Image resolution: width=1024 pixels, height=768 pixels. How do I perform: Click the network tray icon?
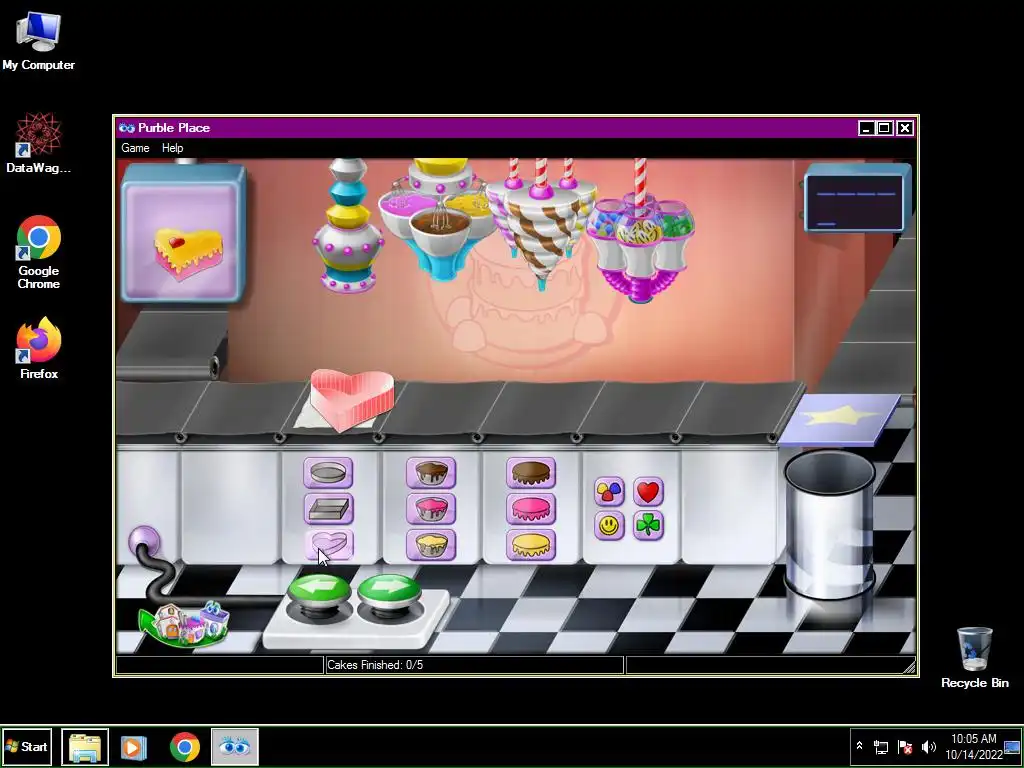pyautogui.click(x=881, y=746)
